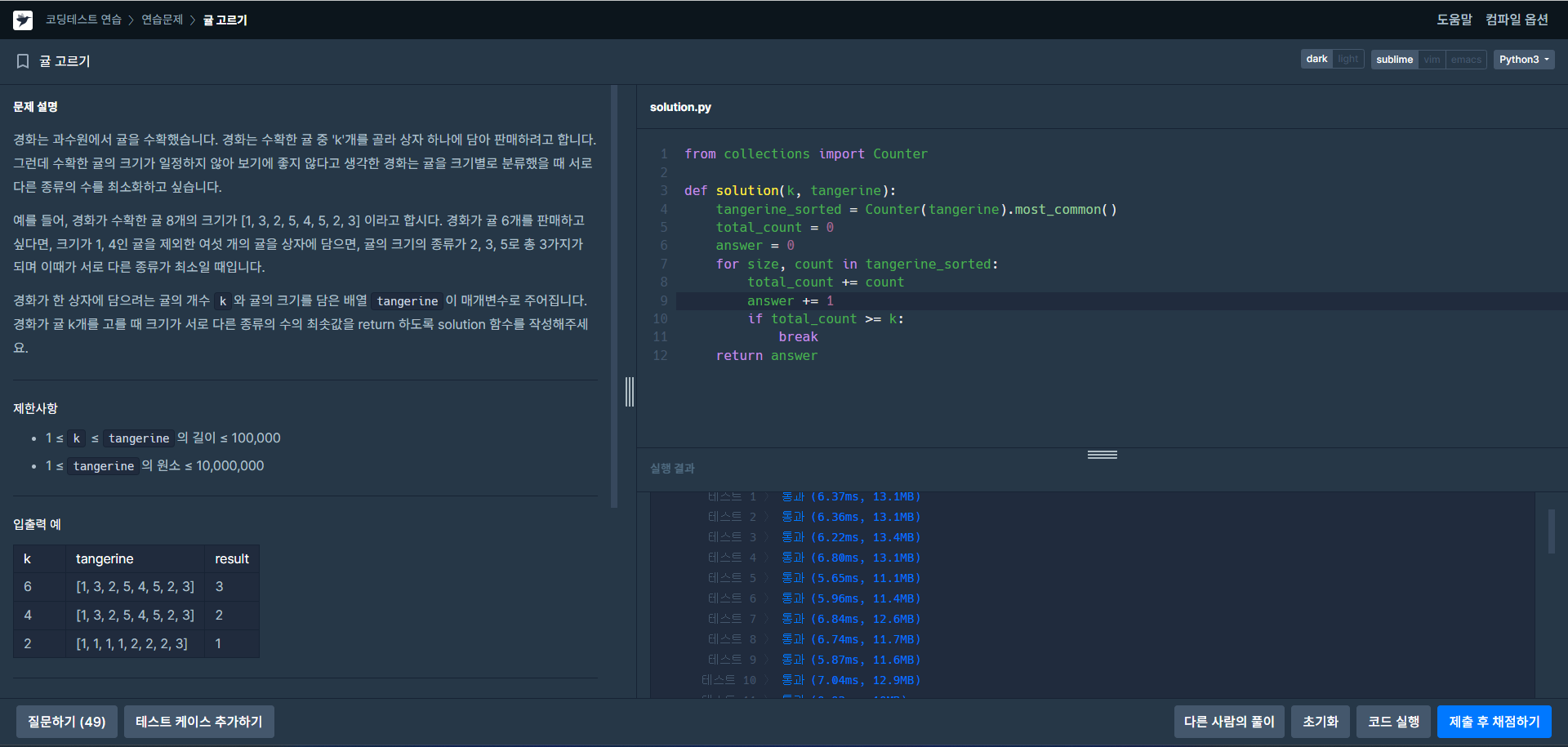Image resolution: width=1568 pixels, height=747 pixels.
Task: Click the 문제 설명 heading
Action: point(35,107)
